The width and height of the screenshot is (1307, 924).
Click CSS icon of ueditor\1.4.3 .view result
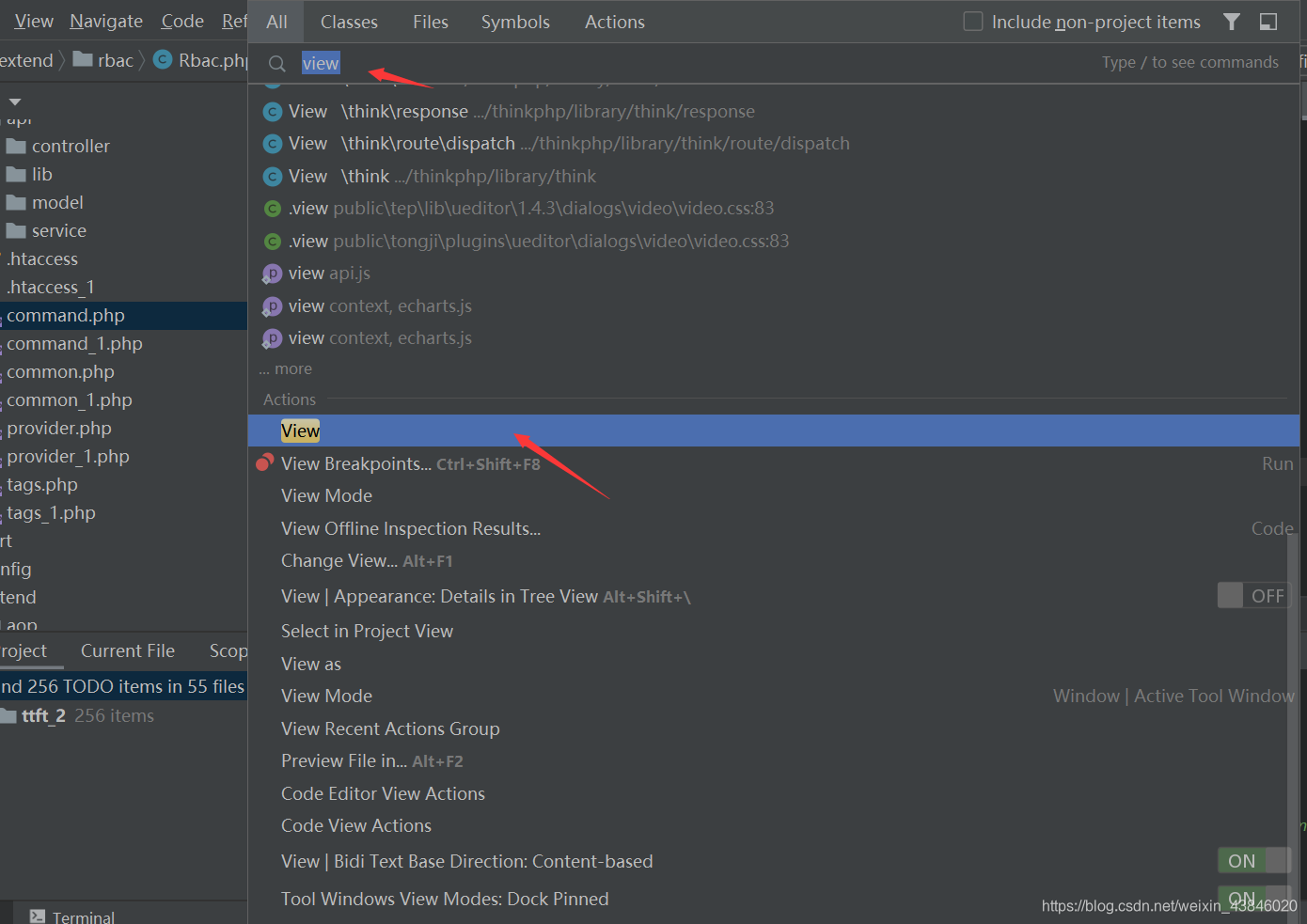[273, 209]
